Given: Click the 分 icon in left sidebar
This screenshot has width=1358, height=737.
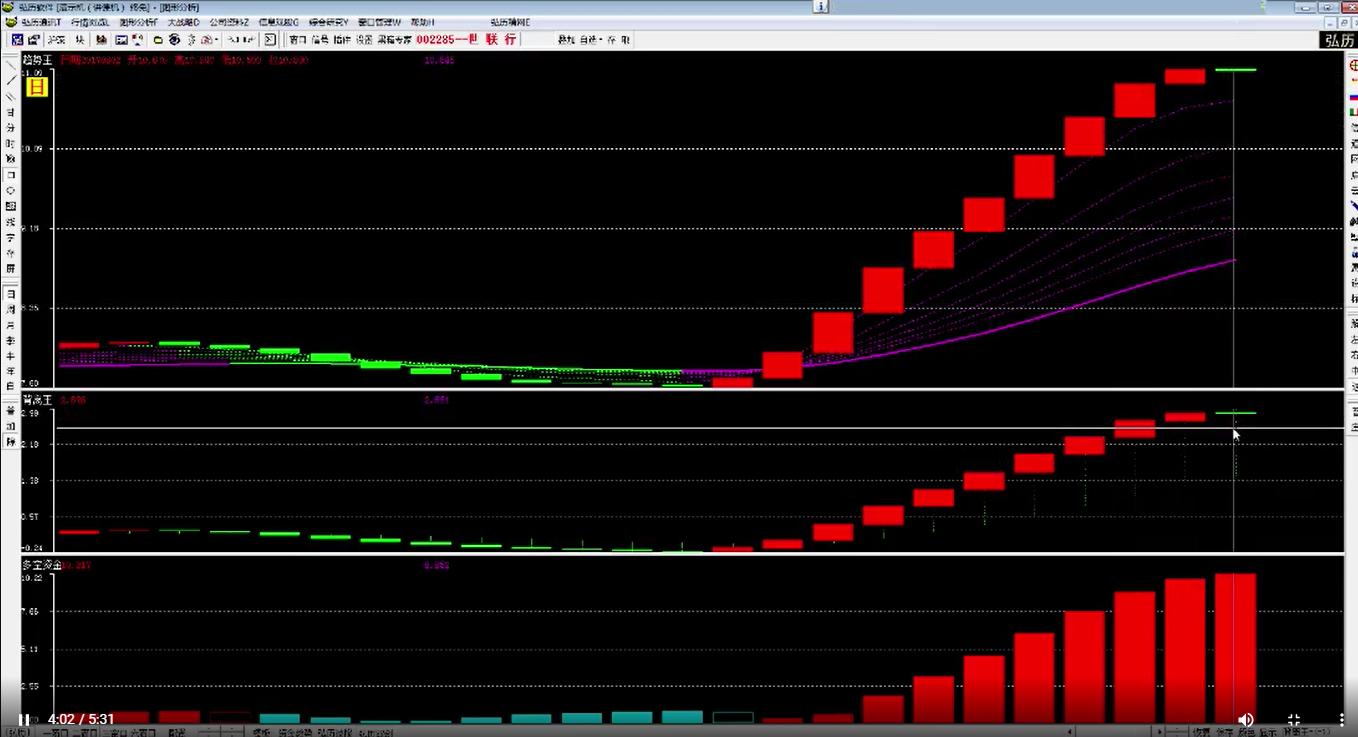Looking at the screenshot, I should point(11,128).
